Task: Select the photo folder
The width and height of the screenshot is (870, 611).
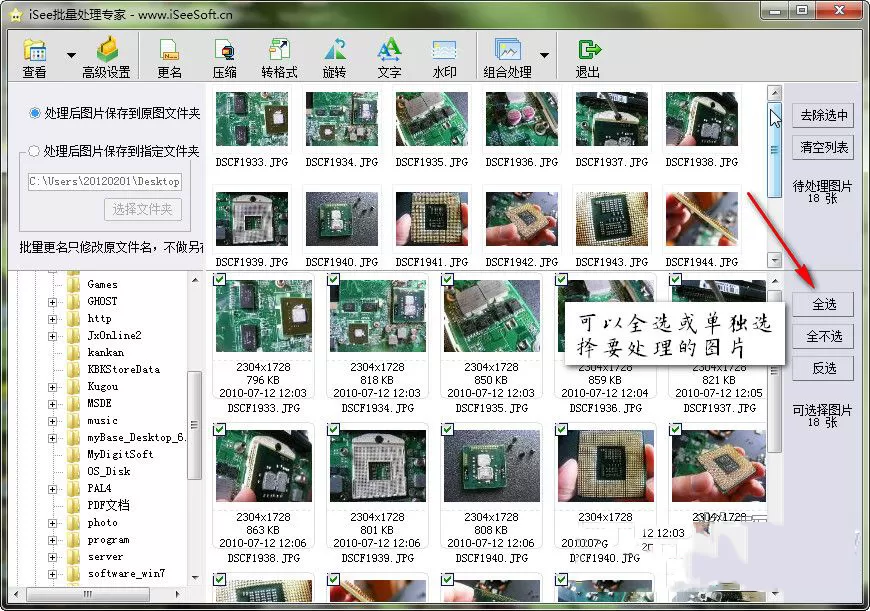Action: (103, 523)
